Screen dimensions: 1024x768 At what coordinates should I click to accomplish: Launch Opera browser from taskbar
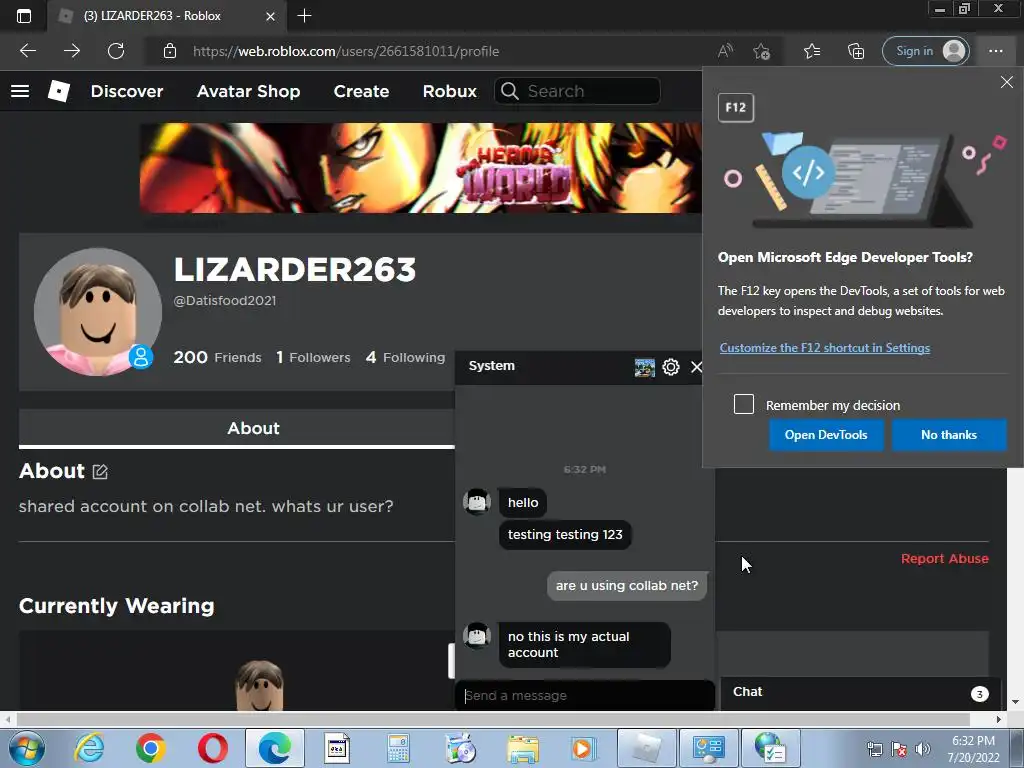(212, 748)
